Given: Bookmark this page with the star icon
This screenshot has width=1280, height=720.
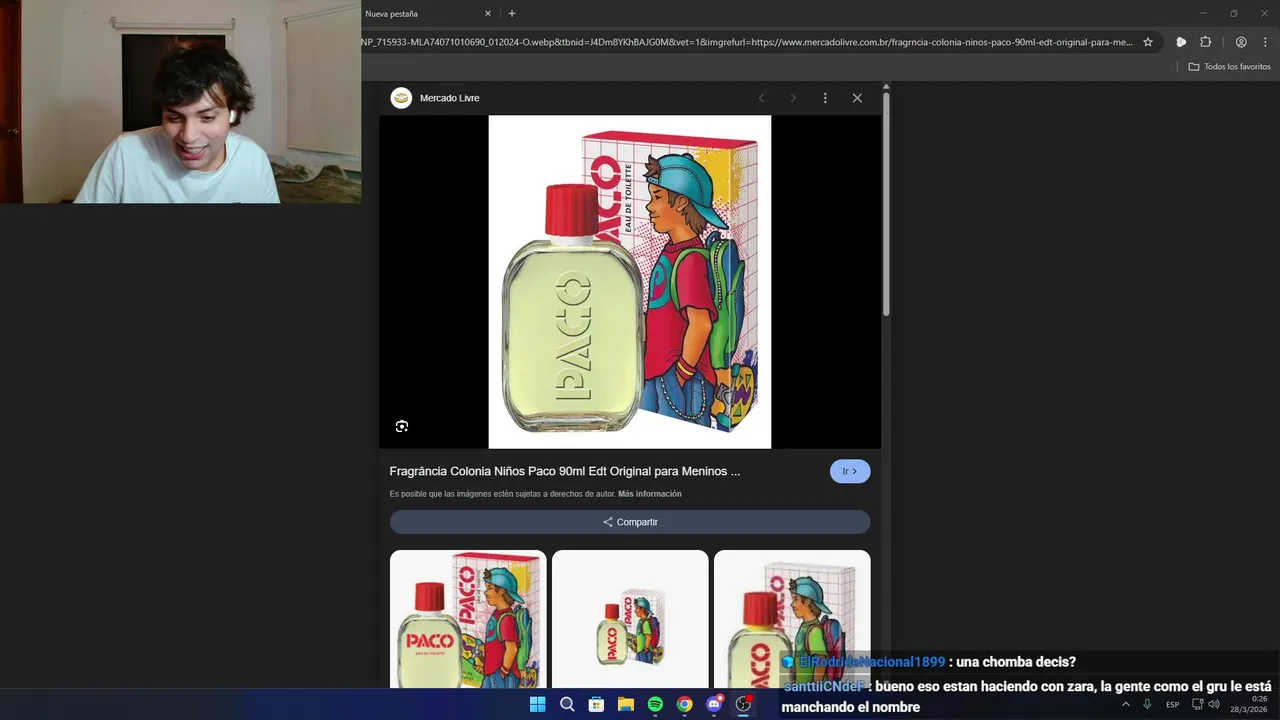Looking at the screenshot, I should [x=1148, y=42].
